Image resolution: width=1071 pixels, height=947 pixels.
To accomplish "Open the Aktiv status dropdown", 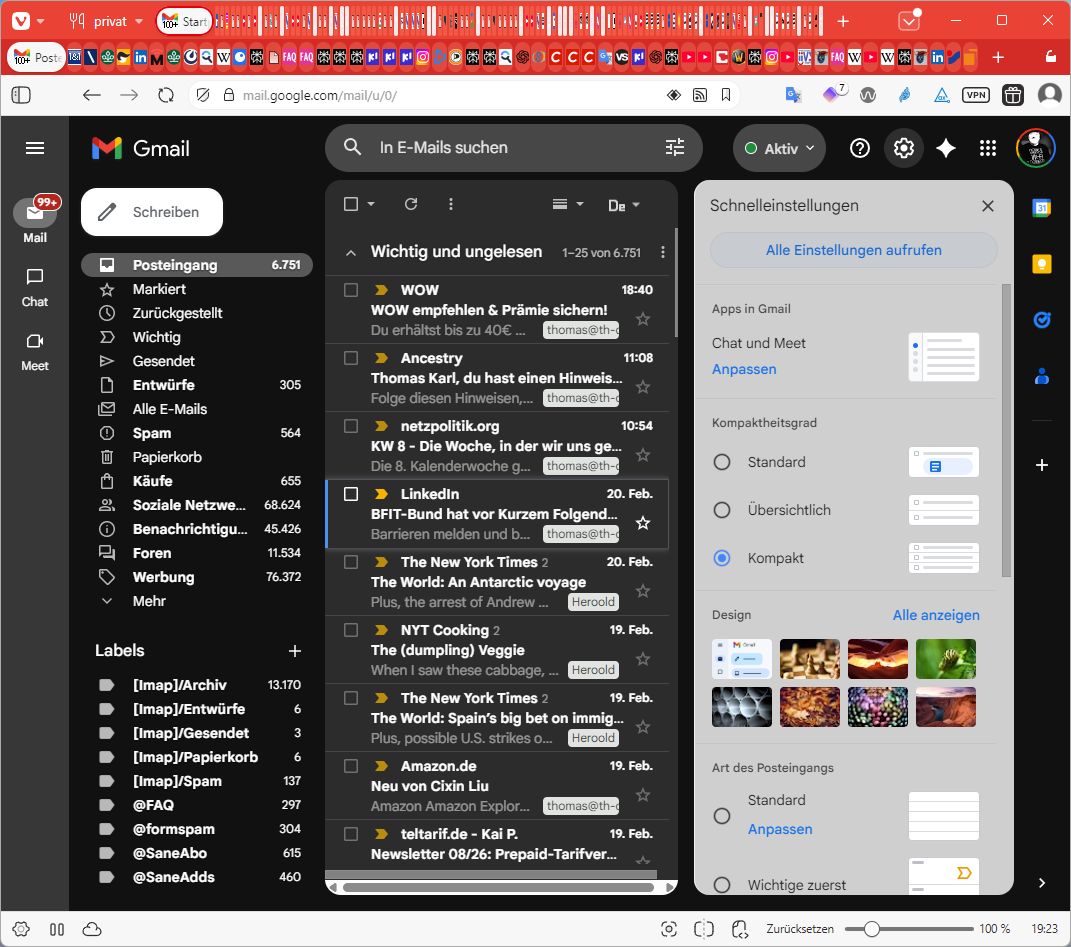I will tap(780, 148).
